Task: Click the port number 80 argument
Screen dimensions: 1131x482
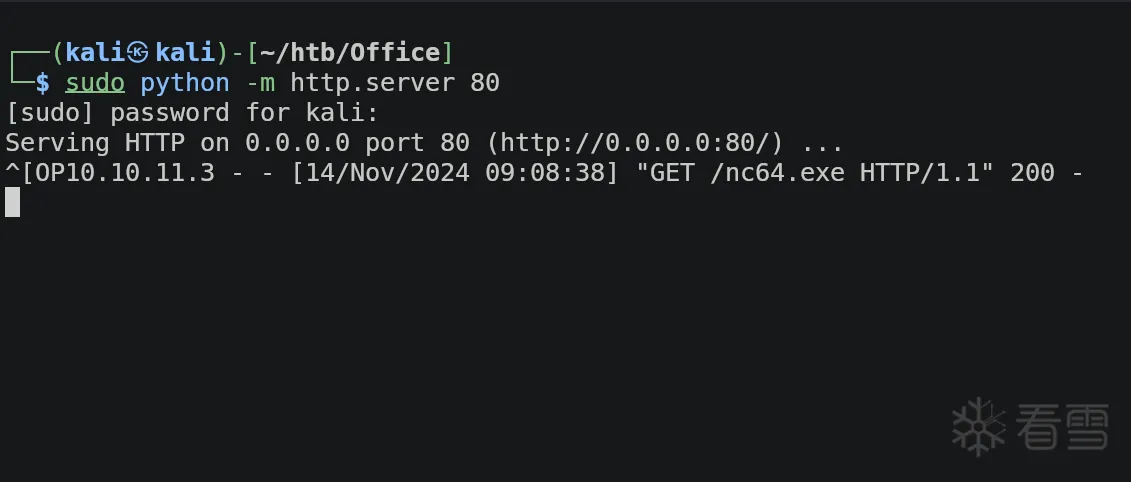Action: pos(485,83)
